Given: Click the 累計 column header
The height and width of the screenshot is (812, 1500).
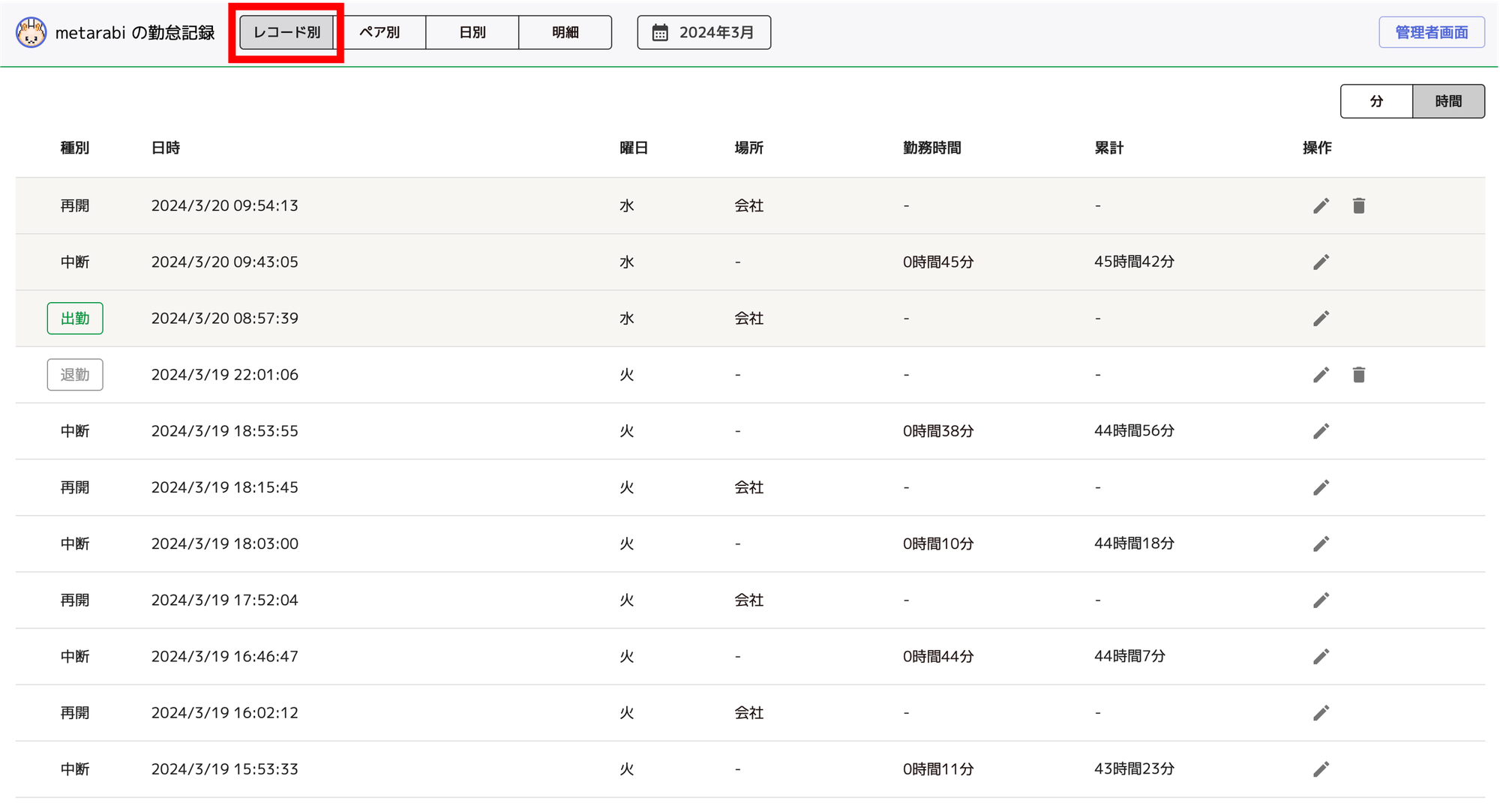Looking at the screenshot, I should (x=1108, y=148).
